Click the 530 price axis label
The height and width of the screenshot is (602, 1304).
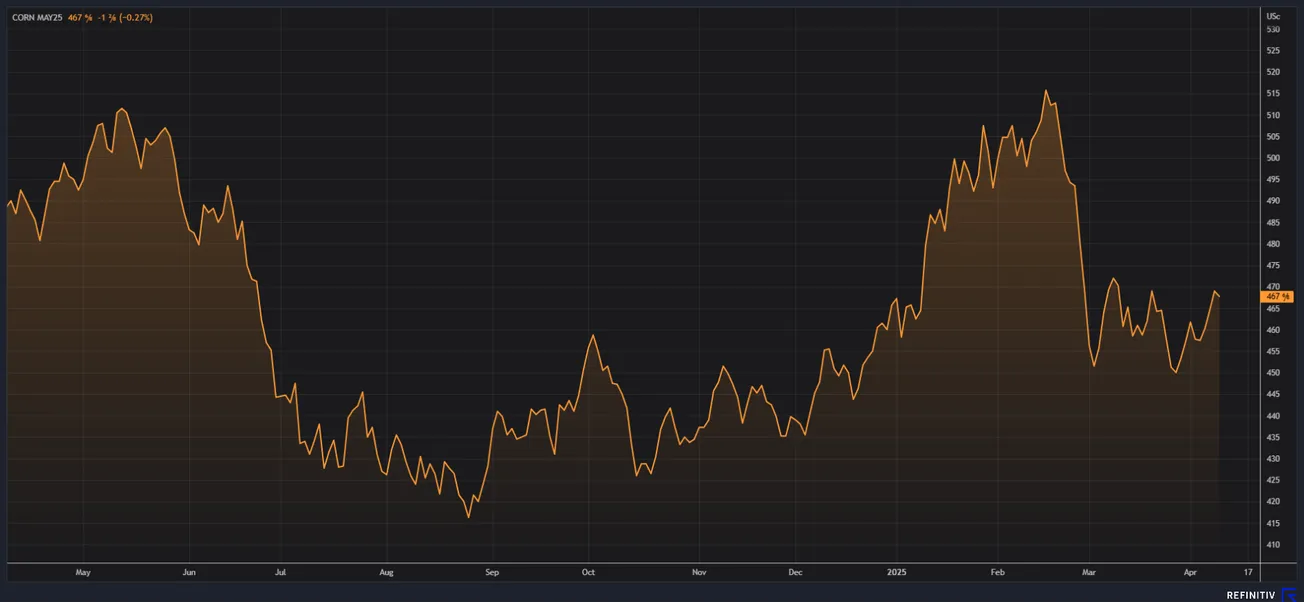pyautogui.click(x=1273, y=30)
